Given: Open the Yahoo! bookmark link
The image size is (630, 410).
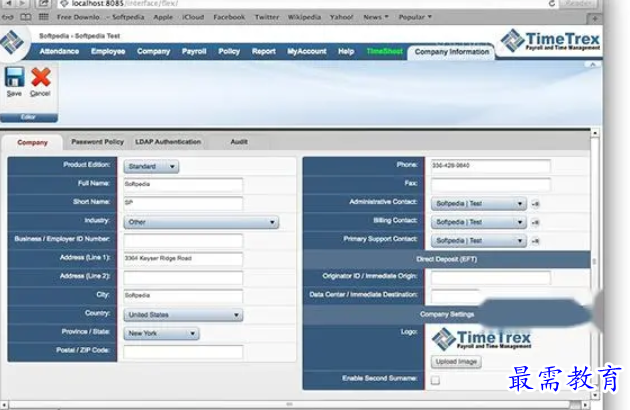Looking at the screenshot, I should pyautogui.click(x=342, y=17).
